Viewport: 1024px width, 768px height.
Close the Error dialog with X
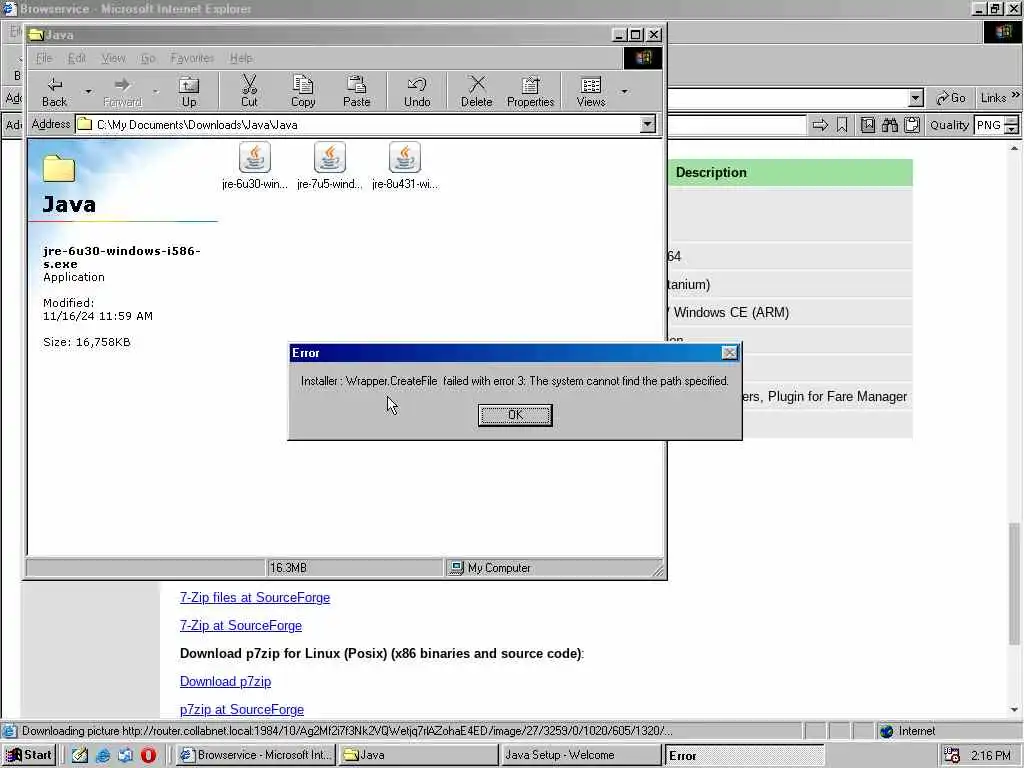729,353
